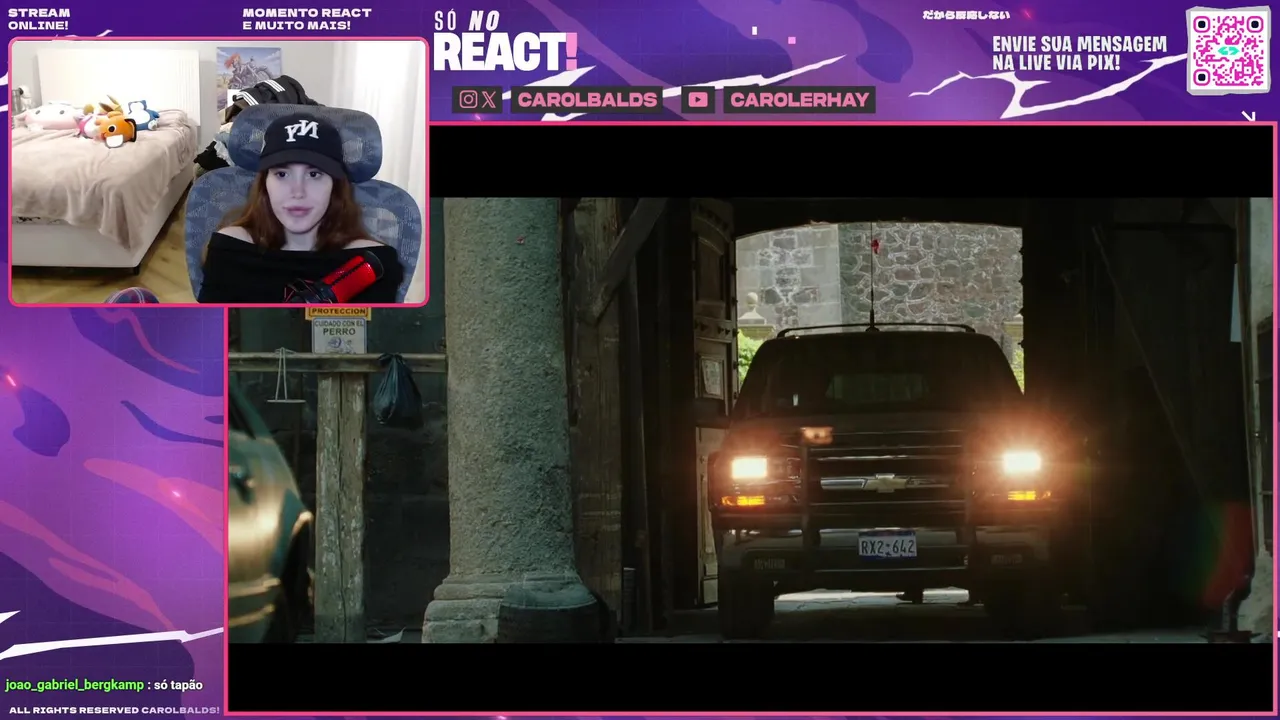The width and height of the screenshot is (1280, 720).
Task: Click the SÓ NO REACT! logo
Action: tap(505, 41)
